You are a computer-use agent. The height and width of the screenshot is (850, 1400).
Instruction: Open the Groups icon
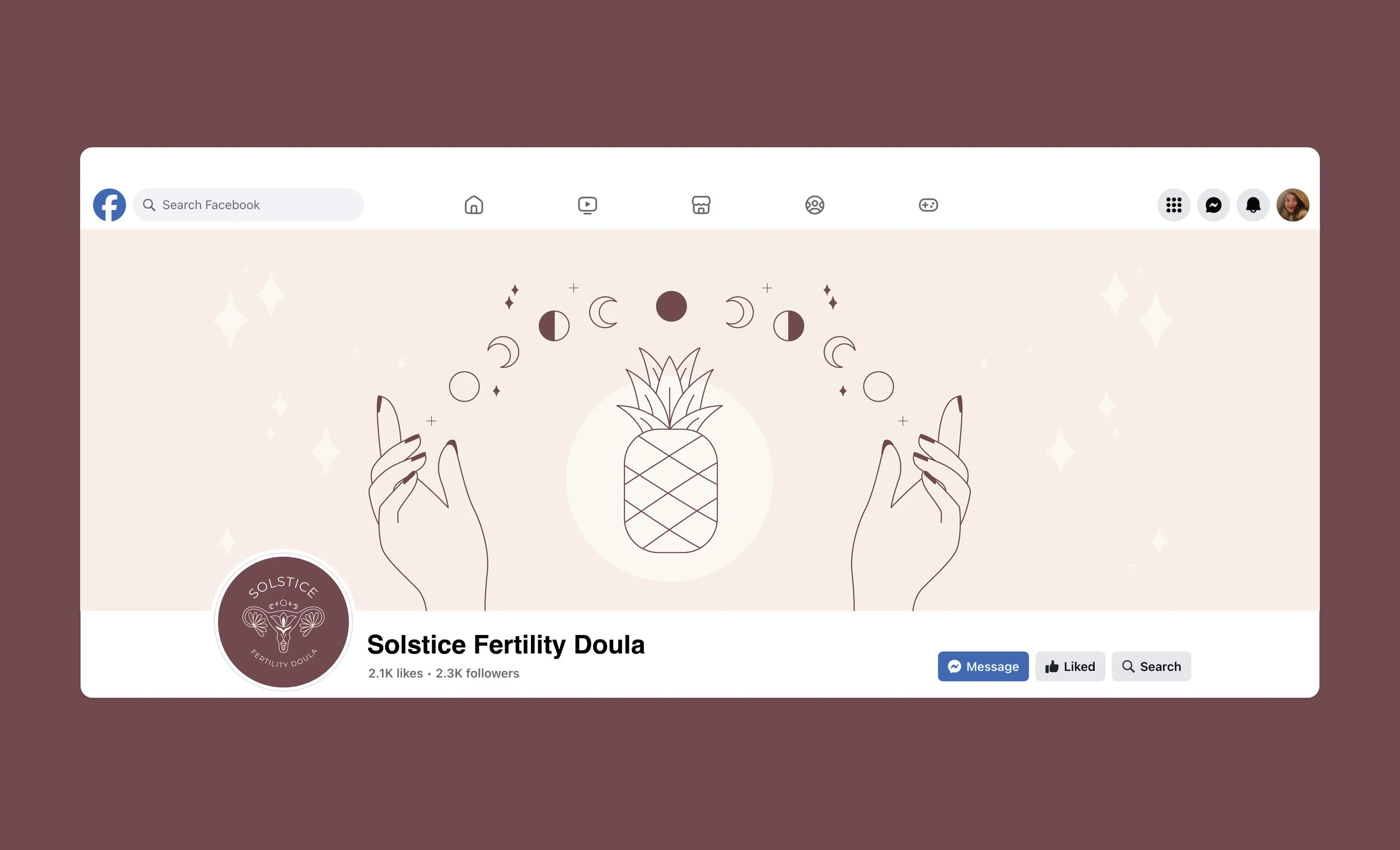pyautogui.click(x=815, y=205)
